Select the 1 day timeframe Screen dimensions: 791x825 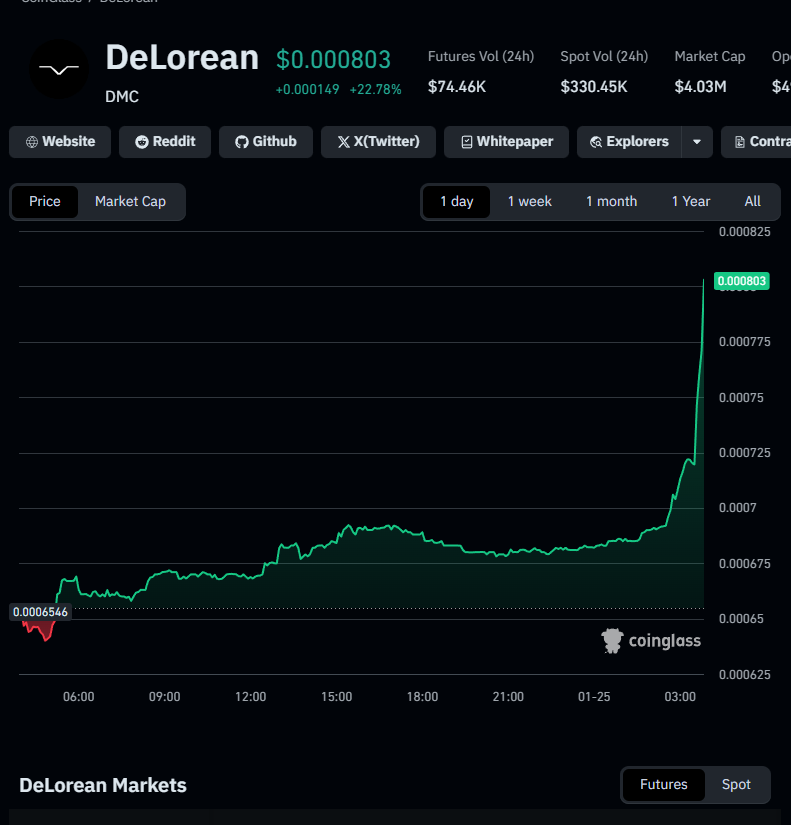(x=457, y=202)
